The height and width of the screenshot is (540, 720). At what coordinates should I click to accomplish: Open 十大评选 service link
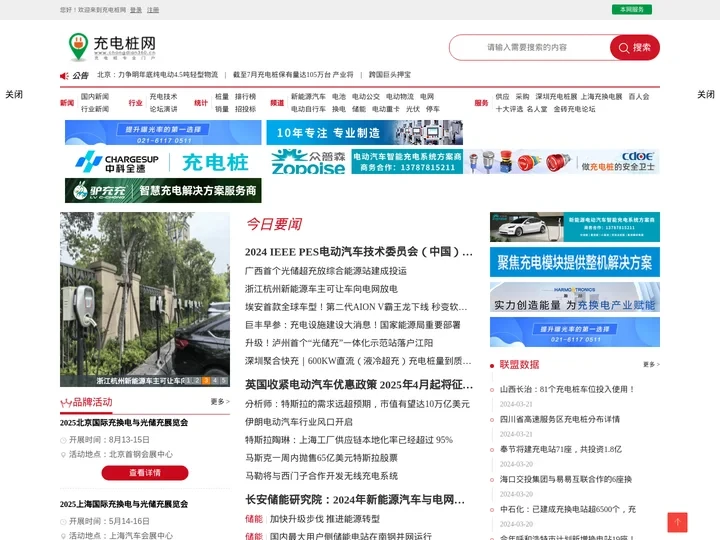pos(509,109)
